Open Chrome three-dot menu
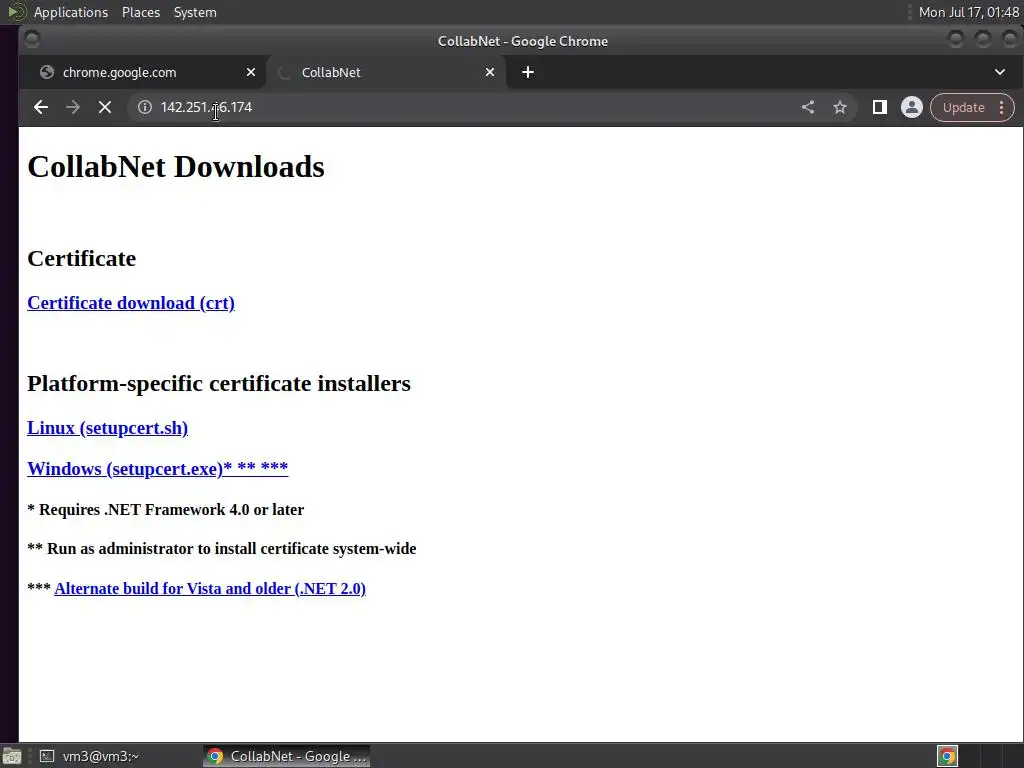The width and height of the screenshot is (1024, 768). coord(1002,108)
